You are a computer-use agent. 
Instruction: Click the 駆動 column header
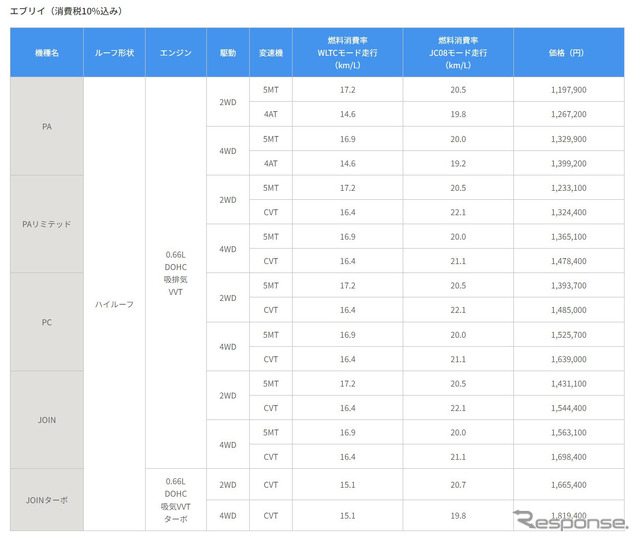coord(228,53)
